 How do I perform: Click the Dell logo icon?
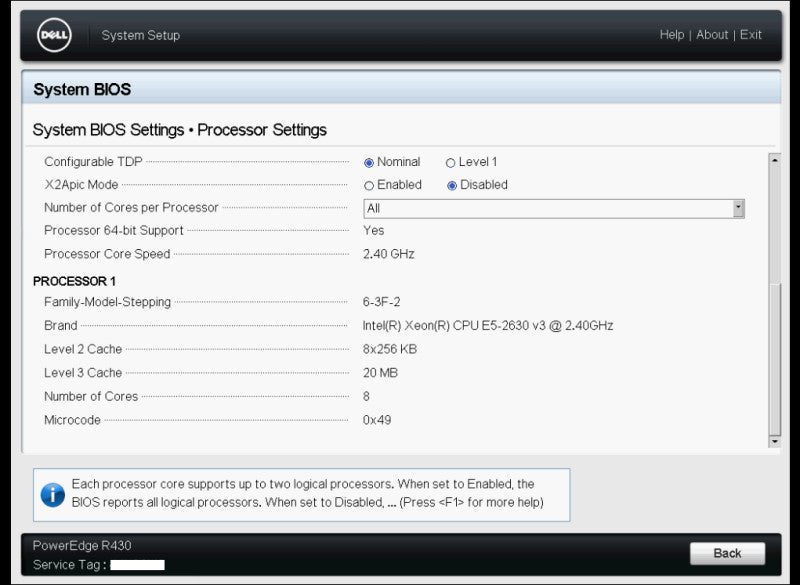[54, 35]
